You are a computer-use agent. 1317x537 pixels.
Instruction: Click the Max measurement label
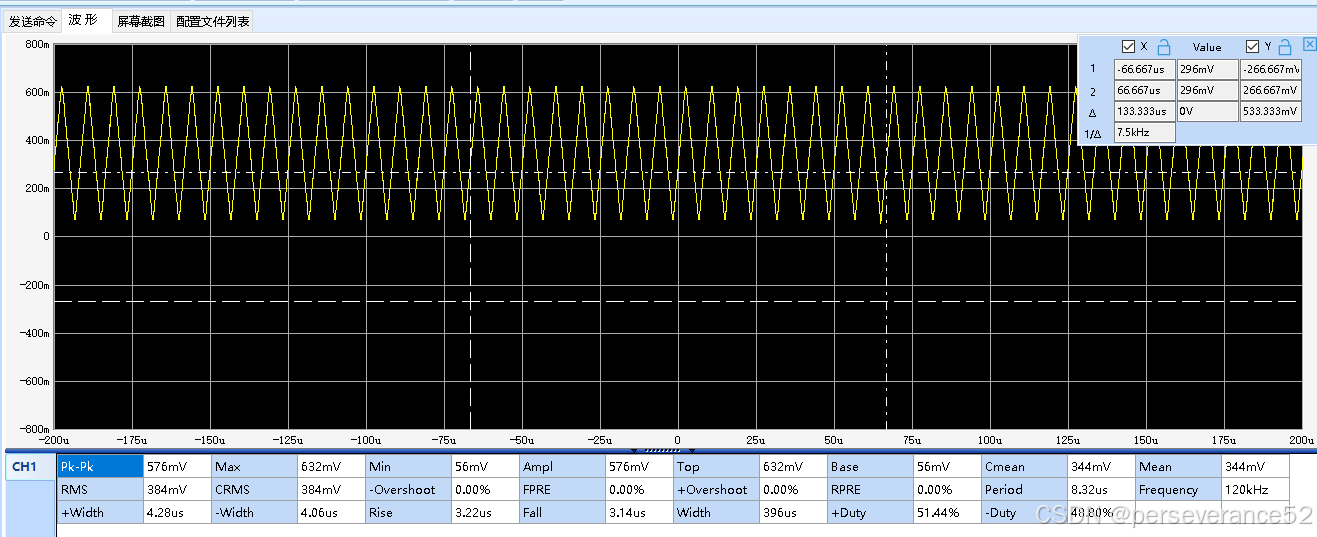255,467
